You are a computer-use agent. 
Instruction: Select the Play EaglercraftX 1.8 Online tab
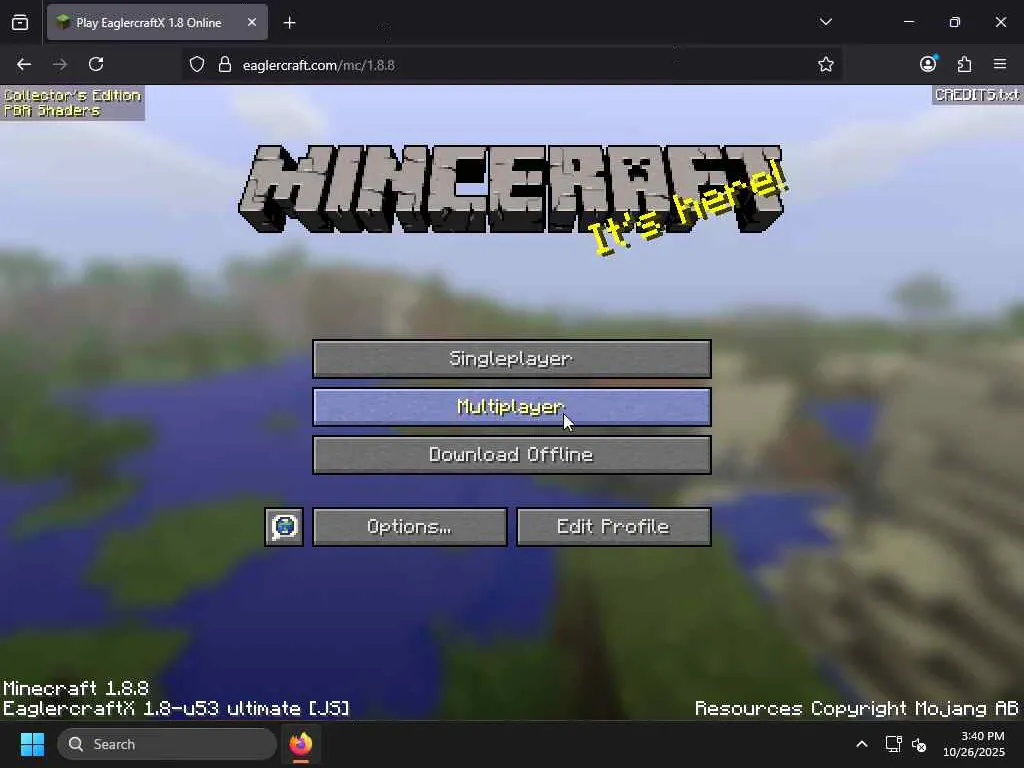tap(157, 22)
